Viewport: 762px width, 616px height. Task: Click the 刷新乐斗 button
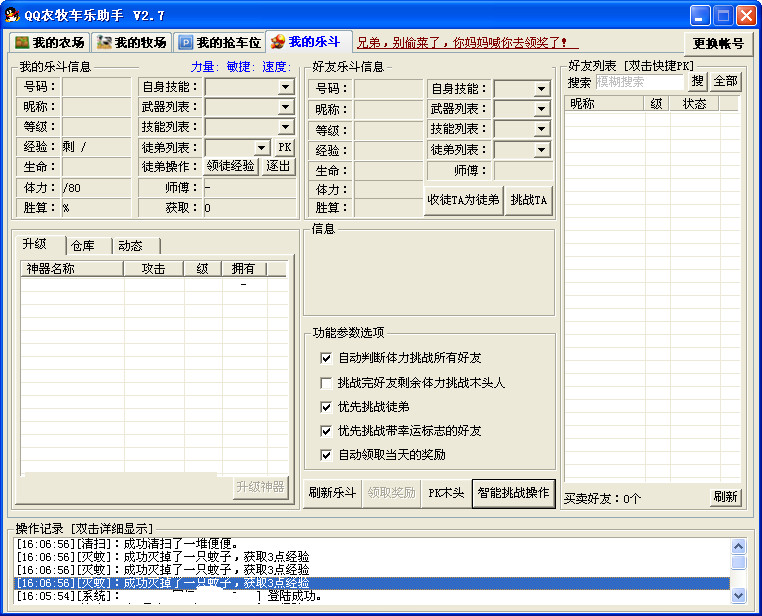click(x=332, y=493)
